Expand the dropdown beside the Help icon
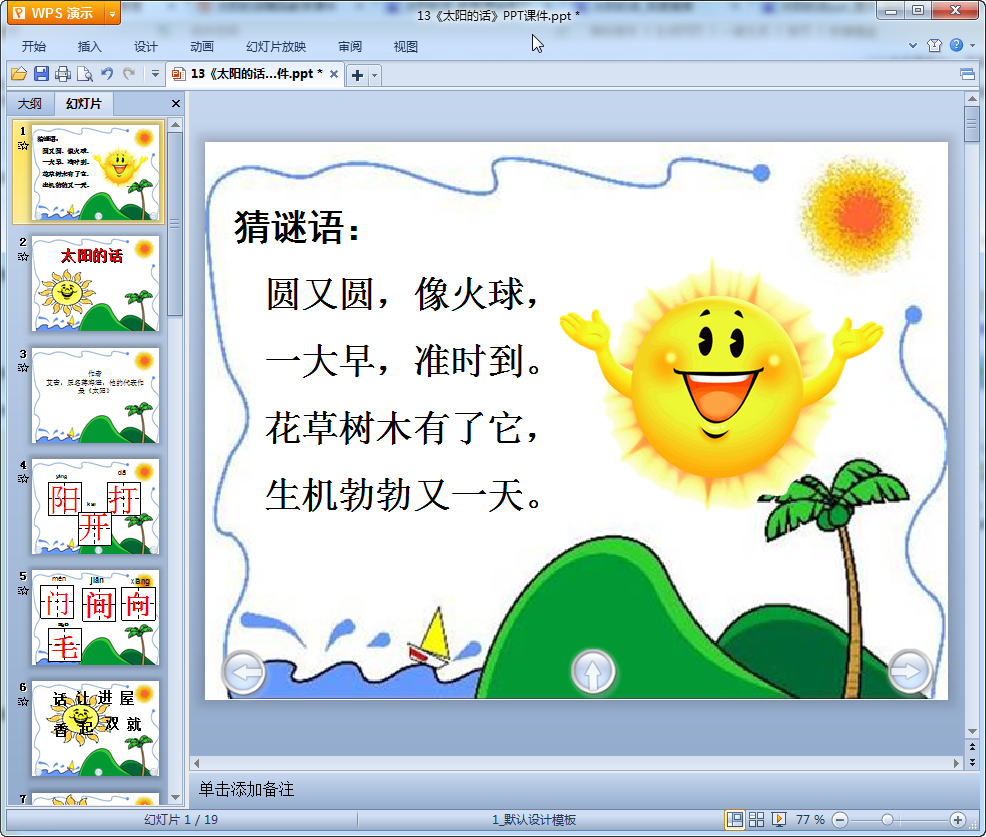The width and height of the screenshot is (986, 837). (x=971, y=46)
